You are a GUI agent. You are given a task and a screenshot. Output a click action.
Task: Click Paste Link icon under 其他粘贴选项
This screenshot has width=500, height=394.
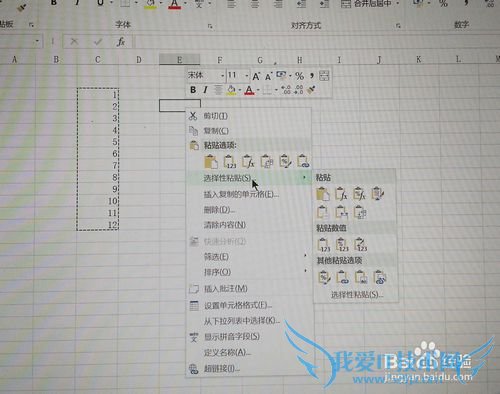click(x=343, y=277)
